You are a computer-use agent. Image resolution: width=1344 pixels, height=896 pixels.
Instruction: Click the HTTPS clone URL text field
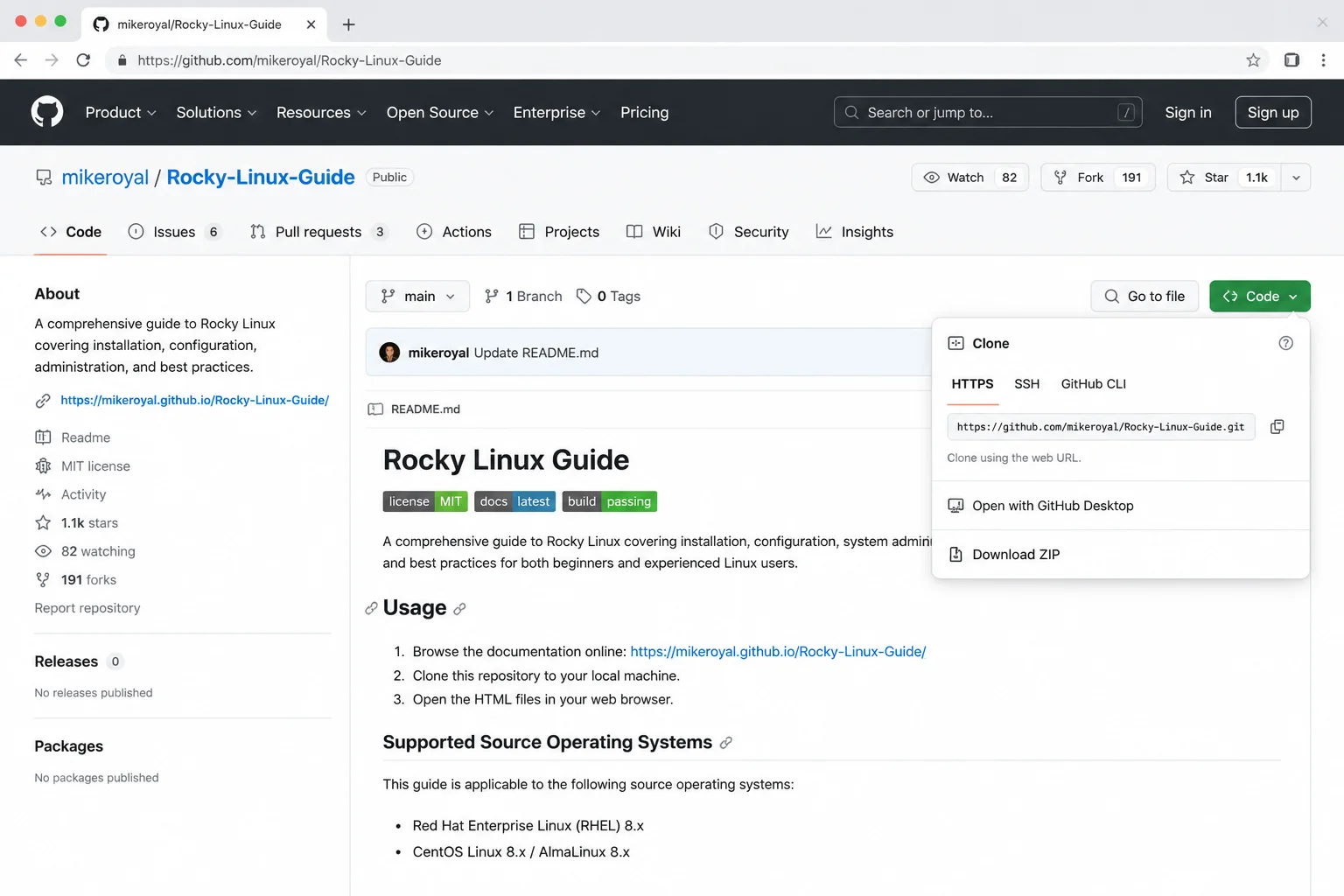tap(1101, 427)
